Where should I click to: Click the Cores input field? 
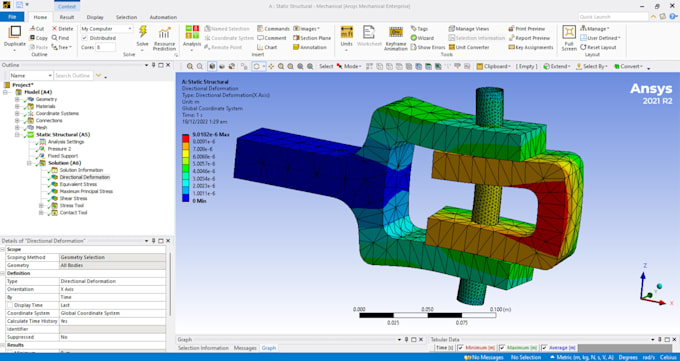105,47
